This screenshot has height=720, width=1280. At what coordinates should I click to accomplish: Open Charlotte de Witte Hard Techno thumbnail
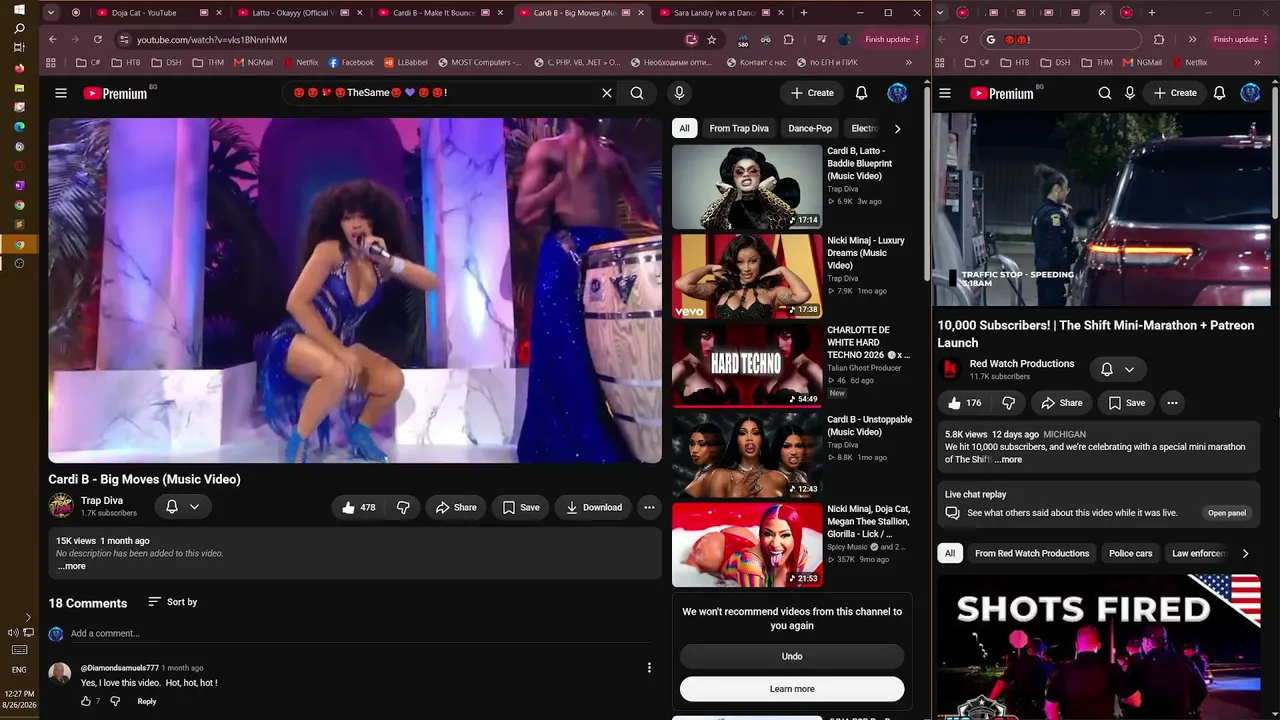[747, 366]
